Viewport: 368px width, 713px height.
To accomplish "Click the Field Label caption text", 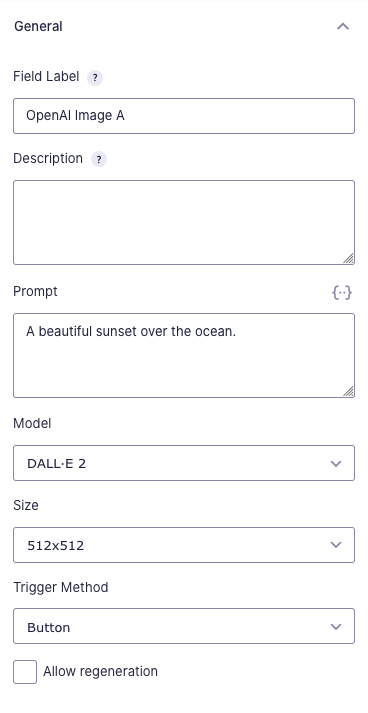I will click(46, 76).
